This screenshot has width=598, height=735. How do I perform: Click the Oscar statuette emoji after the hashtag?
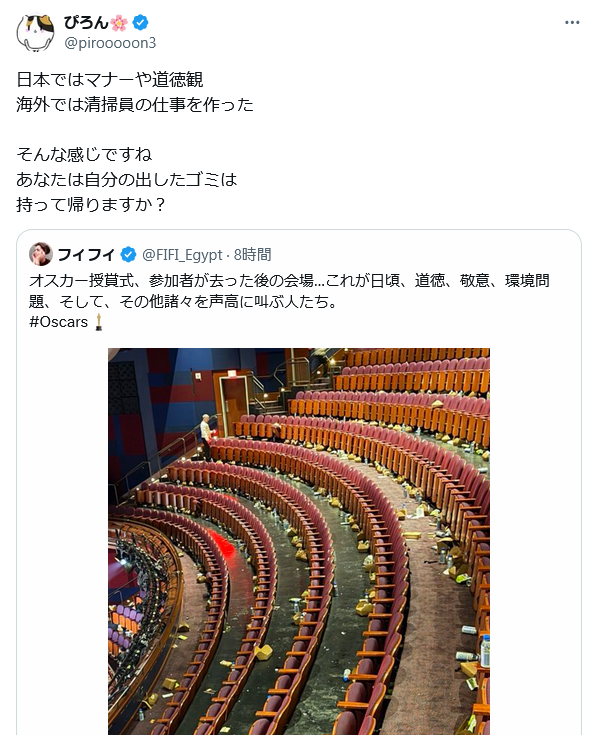click(x=98, y=322)
